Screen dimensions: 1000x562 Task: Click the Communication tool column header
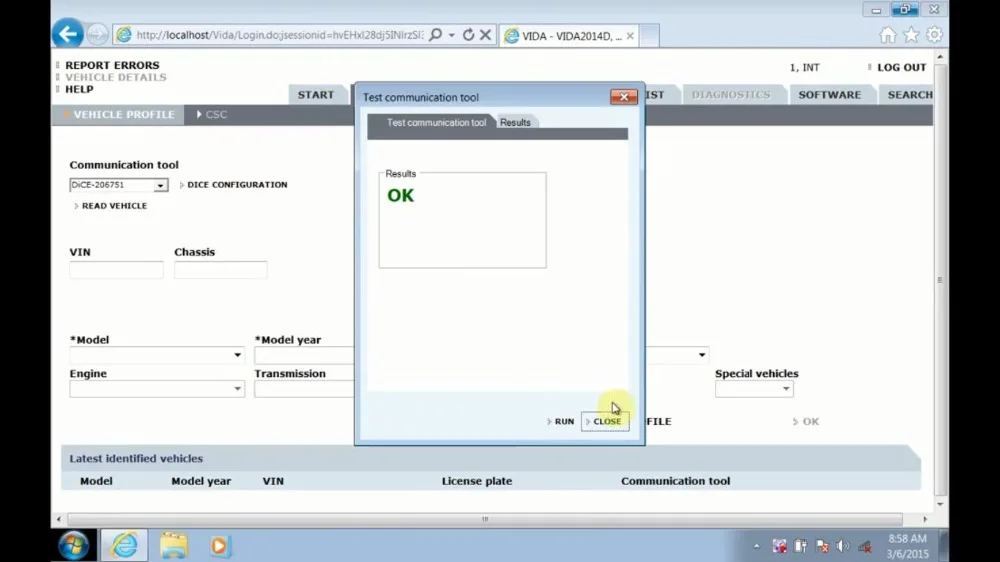tap(675, 481)
